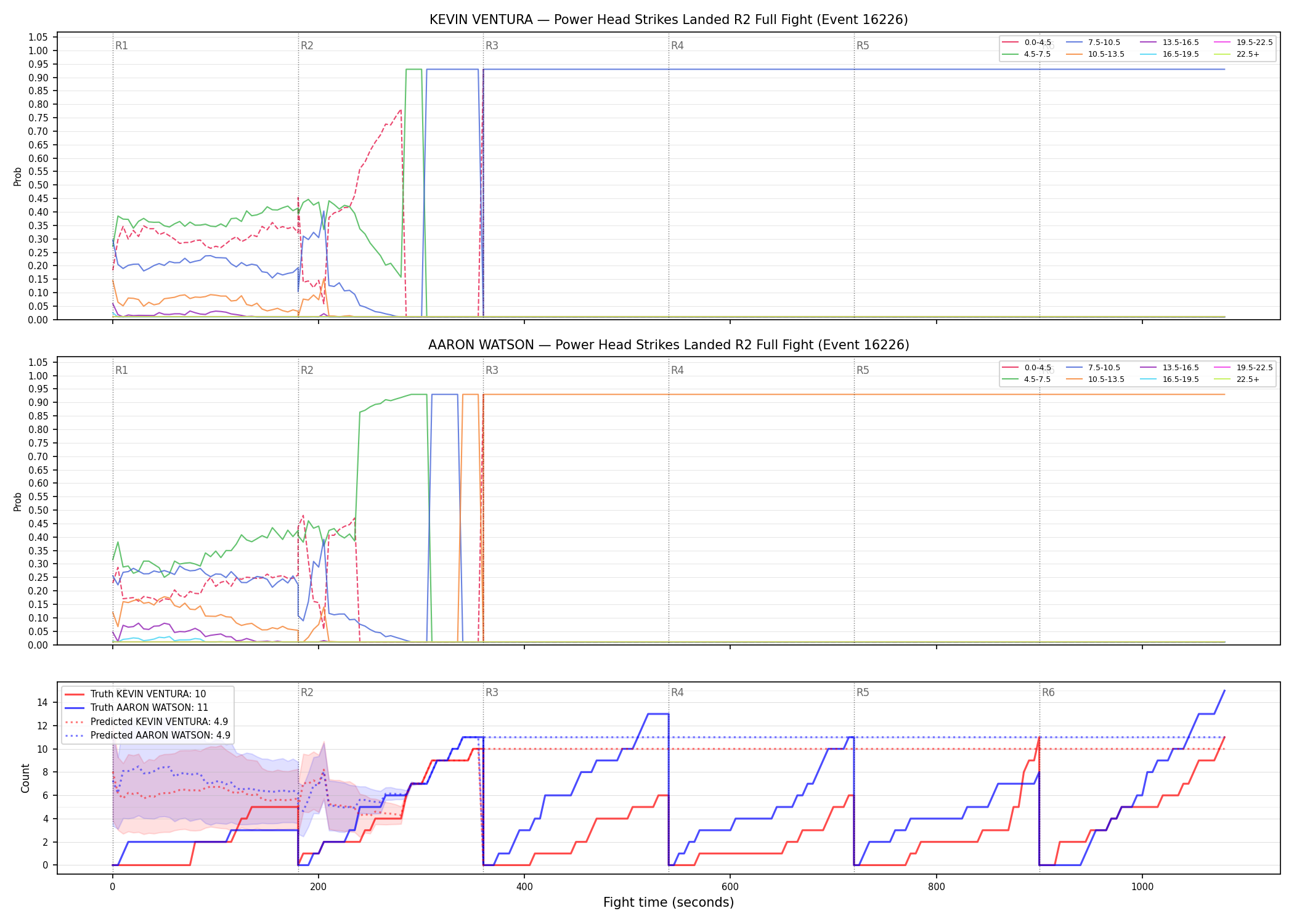This screenshot has width=1294, height=924.
Task: Click R4 round label in Aaron Watson chart
Action: click(677, 370)
